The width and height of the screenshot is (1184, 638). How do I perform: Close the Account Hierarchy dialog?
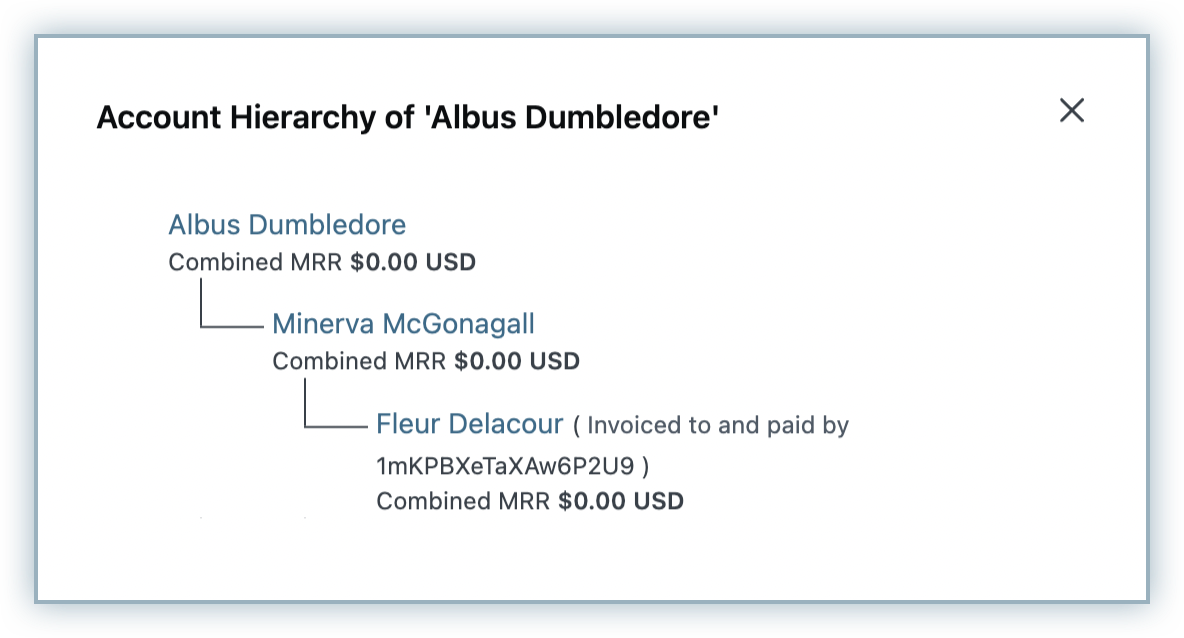1072,111
